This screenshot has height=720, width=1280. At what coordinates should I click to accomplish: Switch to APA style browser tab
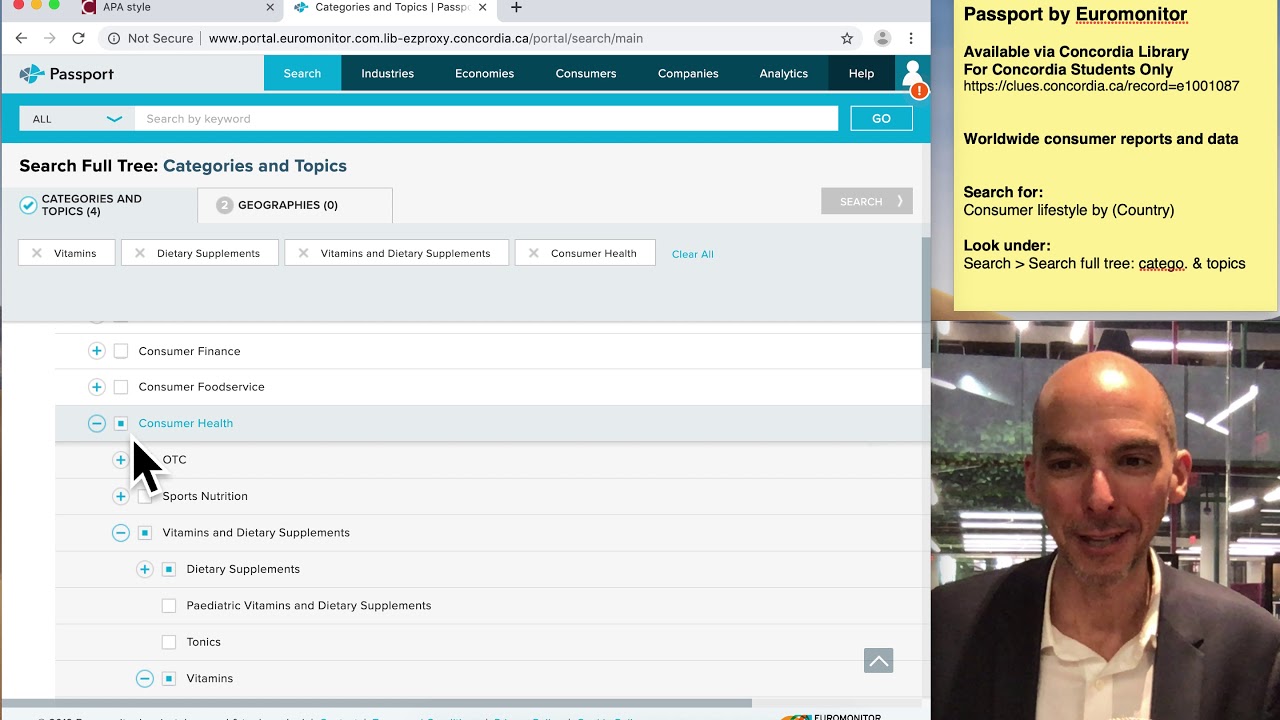pos(178,7)
